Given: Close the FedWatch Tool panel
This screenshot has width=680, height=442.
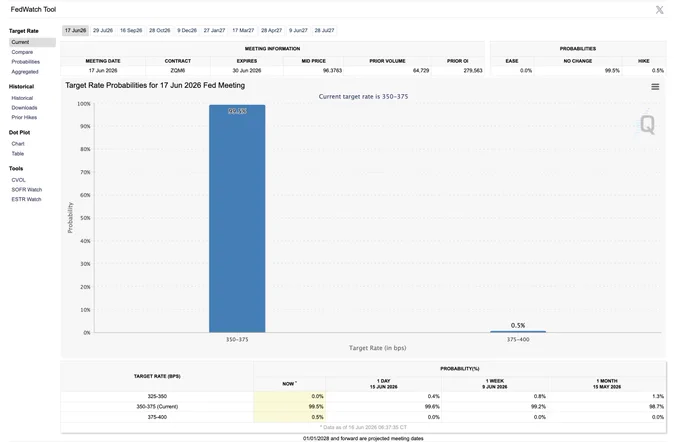Looking at the screenshot, I should click(x=659, y=10).
